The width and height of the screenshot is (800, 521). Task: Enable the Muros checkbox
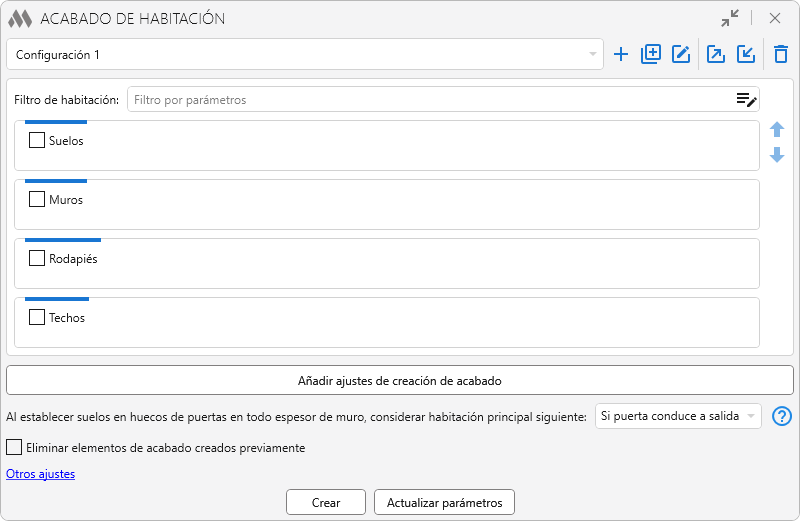pos(37,200)
